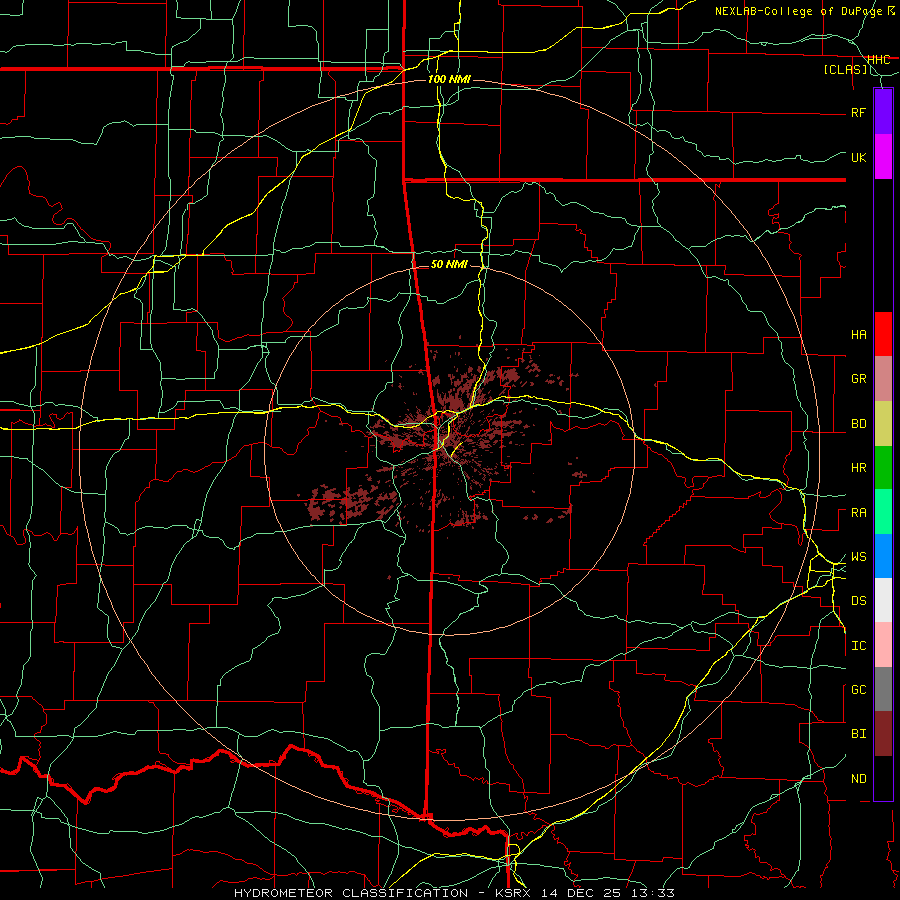
Task: Select the GC gray legend swatch
Action: [x=883, y=689]
